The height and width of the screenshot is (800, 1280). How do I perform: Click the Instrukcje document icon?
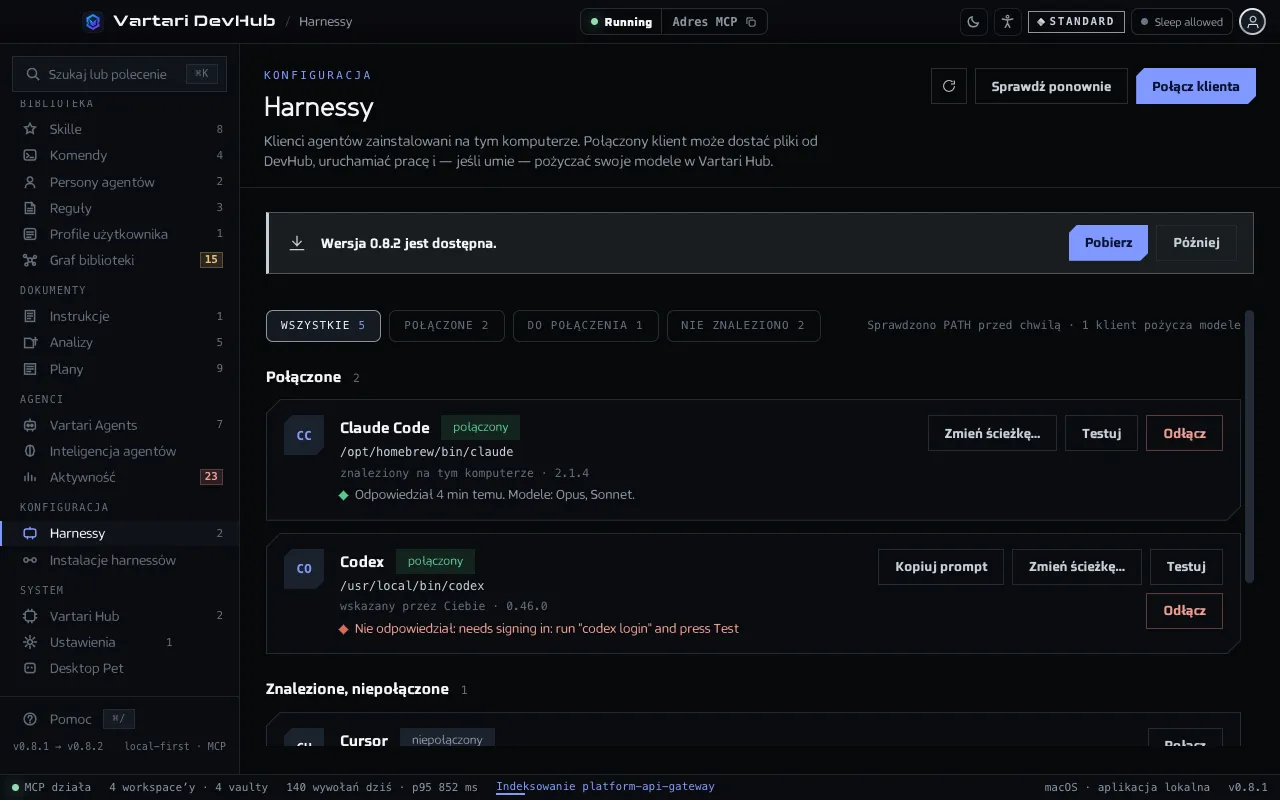click(30, 316)
